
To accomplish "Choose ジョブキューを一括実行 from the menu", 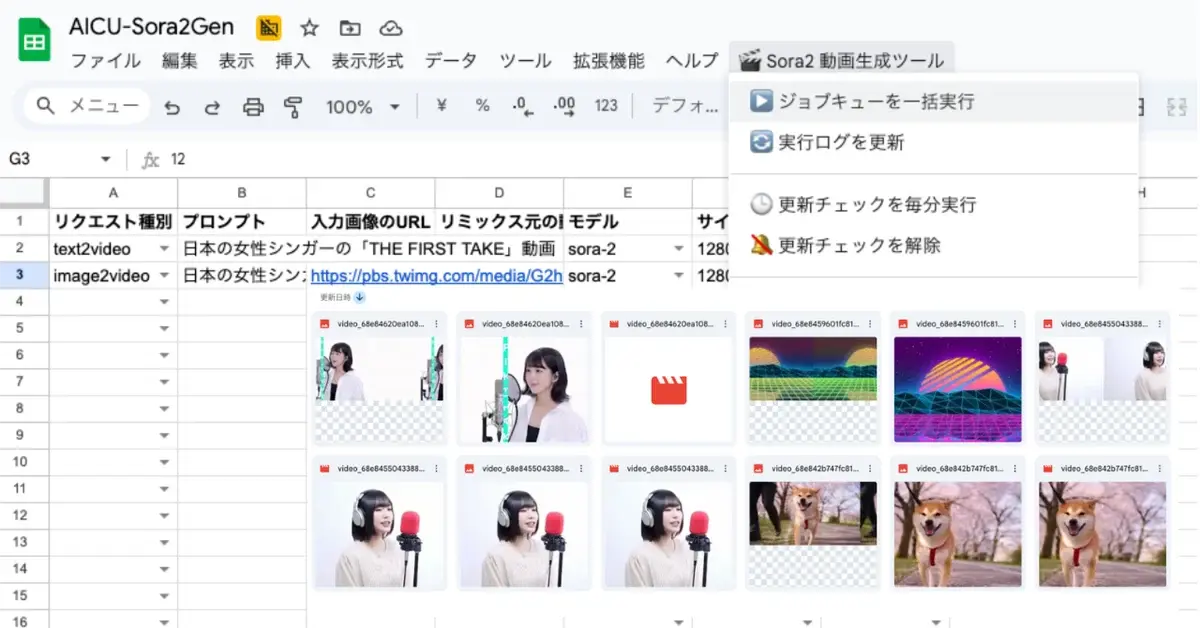I will 876,101.
